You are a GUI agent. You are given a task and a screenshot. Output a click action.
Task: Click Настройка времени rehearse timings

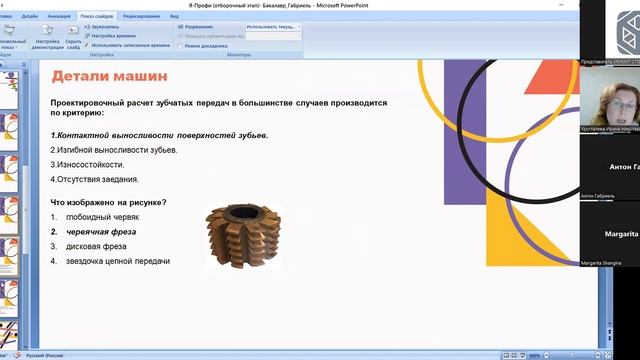click(110, 36)
